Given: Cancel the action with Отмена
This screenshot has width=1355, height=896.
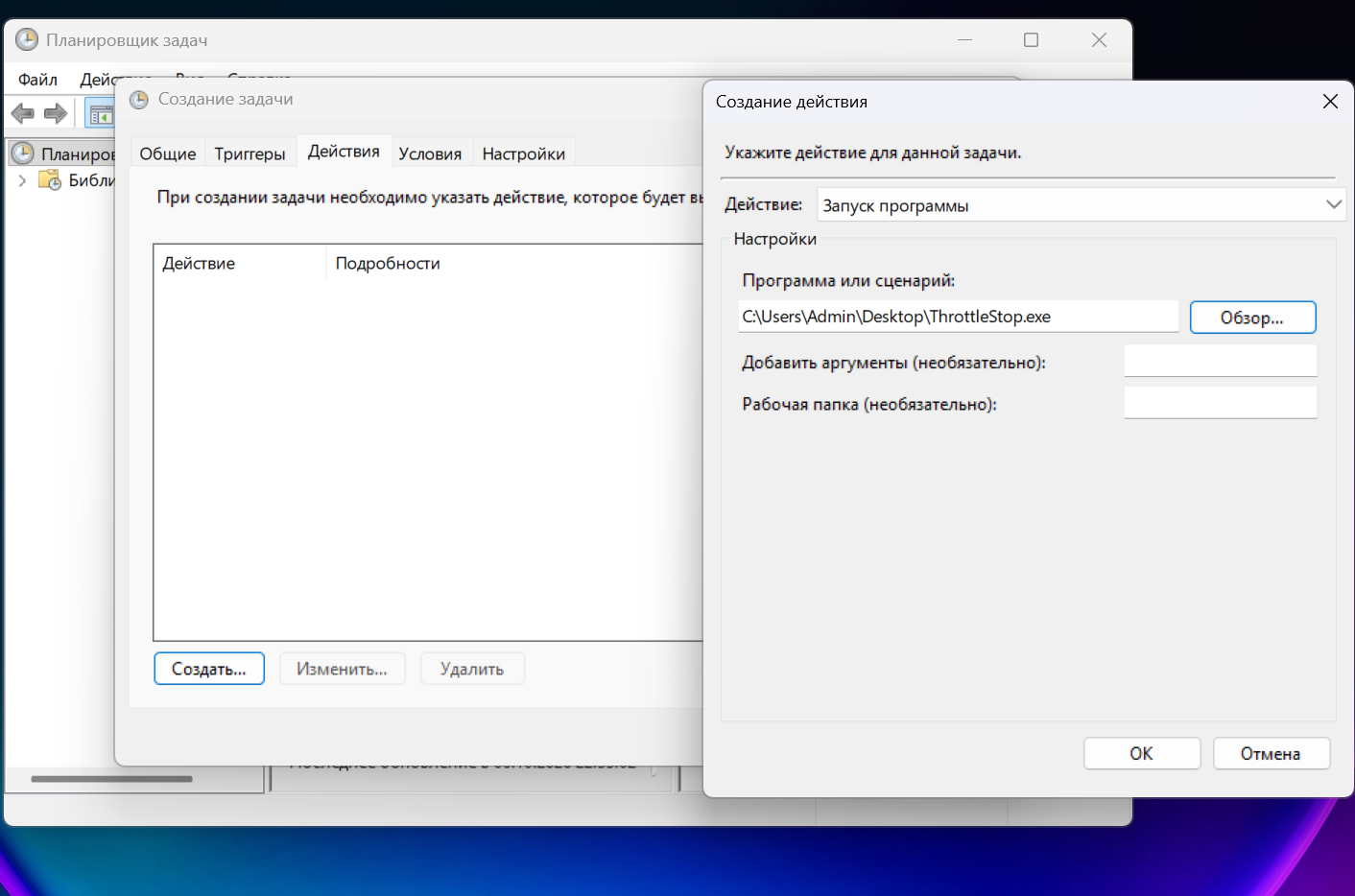Looking at the screenshot, I should coord(1272,753).
